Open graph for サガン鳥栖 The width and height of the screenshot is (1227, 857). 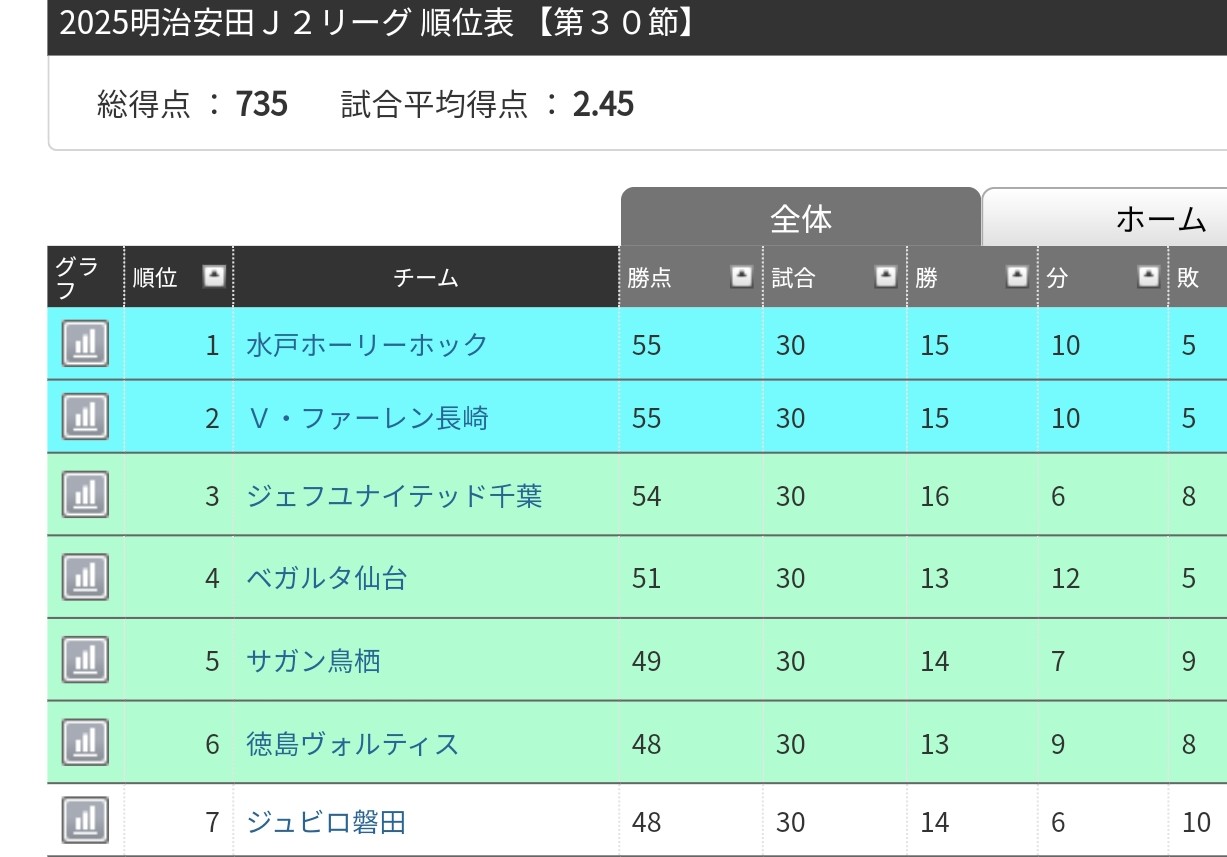coord(85,660)
